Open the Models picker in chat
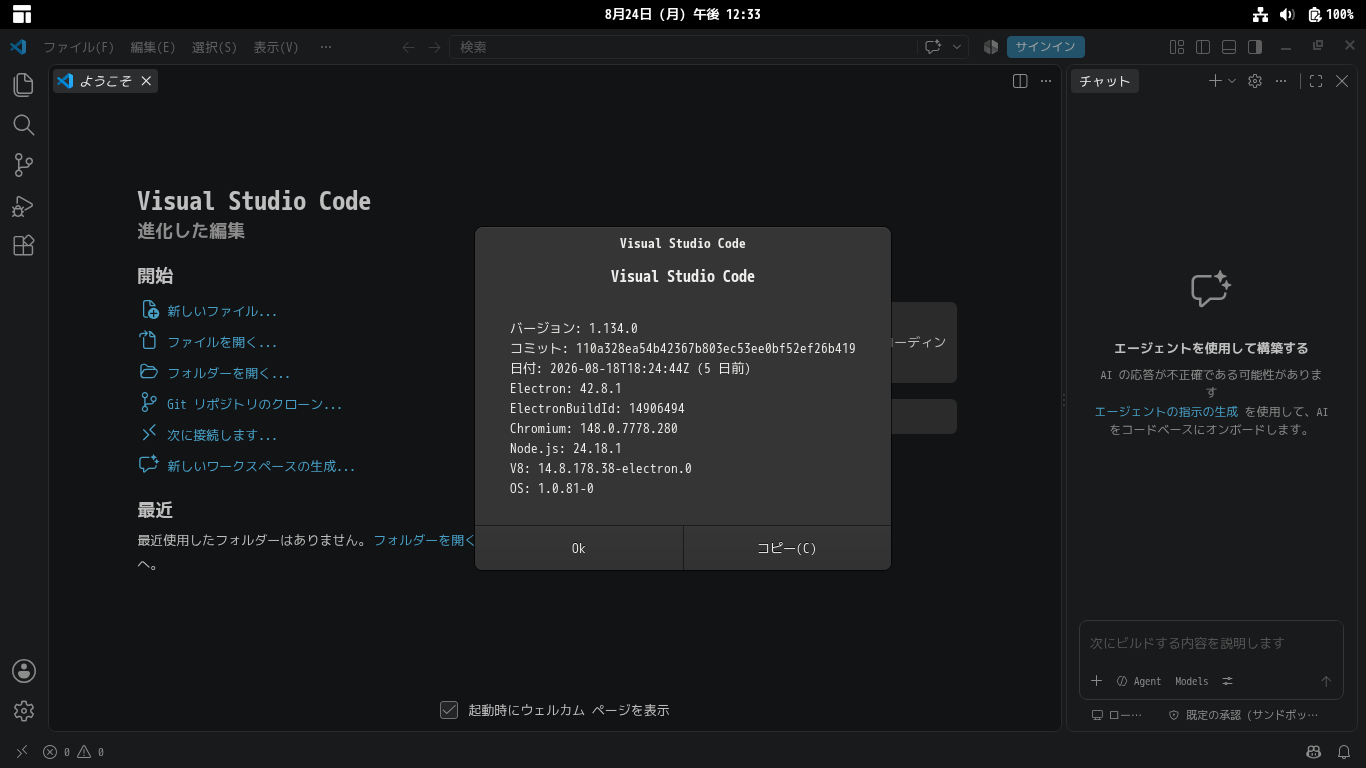Image resolution: width=1366 pixels, height=768 pixels. pyautogui.click(x=1192, y=681)
